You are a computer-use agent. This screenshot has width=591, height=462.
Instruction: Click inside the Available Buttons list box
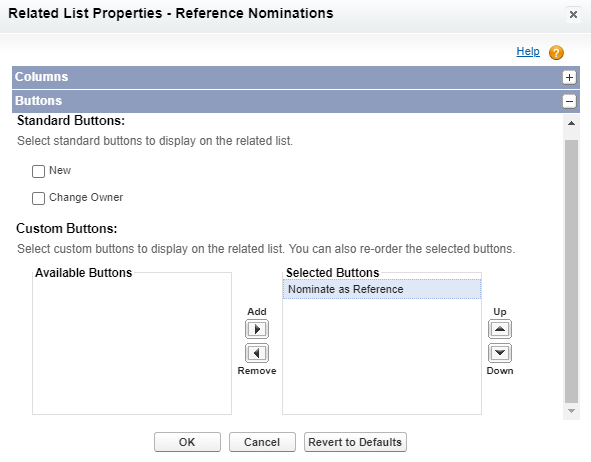(x=132, y=343)
